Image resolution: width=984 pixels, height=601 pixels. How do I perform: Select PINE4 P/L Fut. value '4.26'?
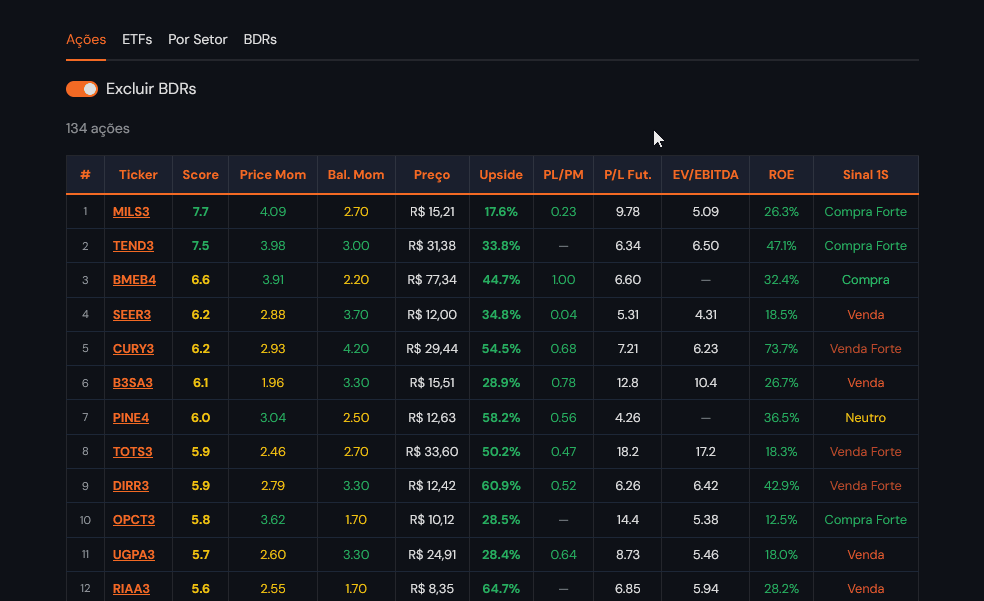pos(628,418)
